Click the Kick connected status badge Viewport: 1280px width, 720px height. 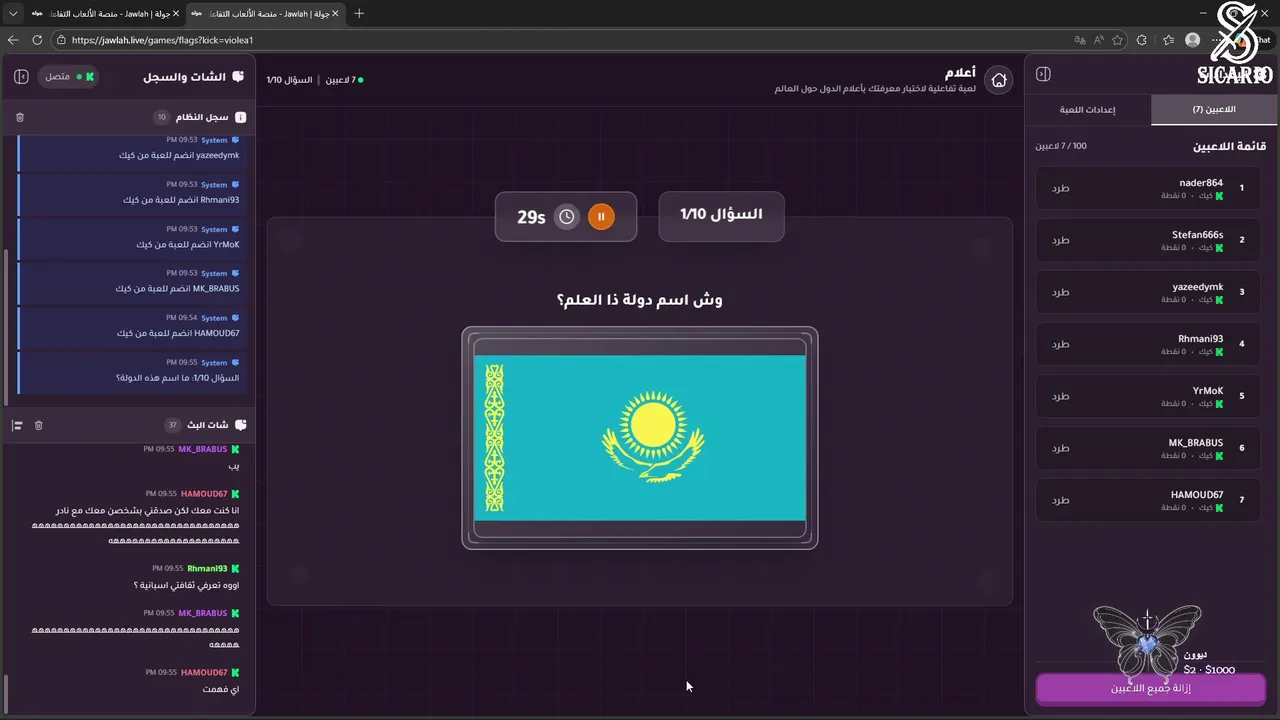point(68,76)
